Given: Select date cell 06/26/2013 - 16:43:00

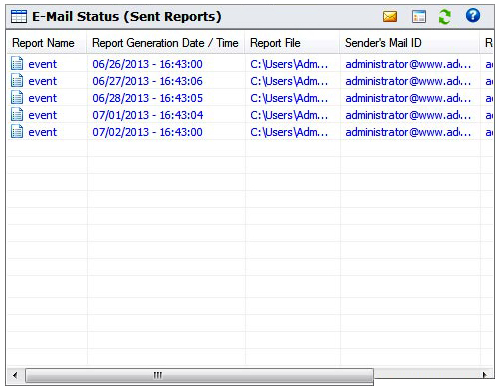Looking at the screenshot, I should point(147,64).
